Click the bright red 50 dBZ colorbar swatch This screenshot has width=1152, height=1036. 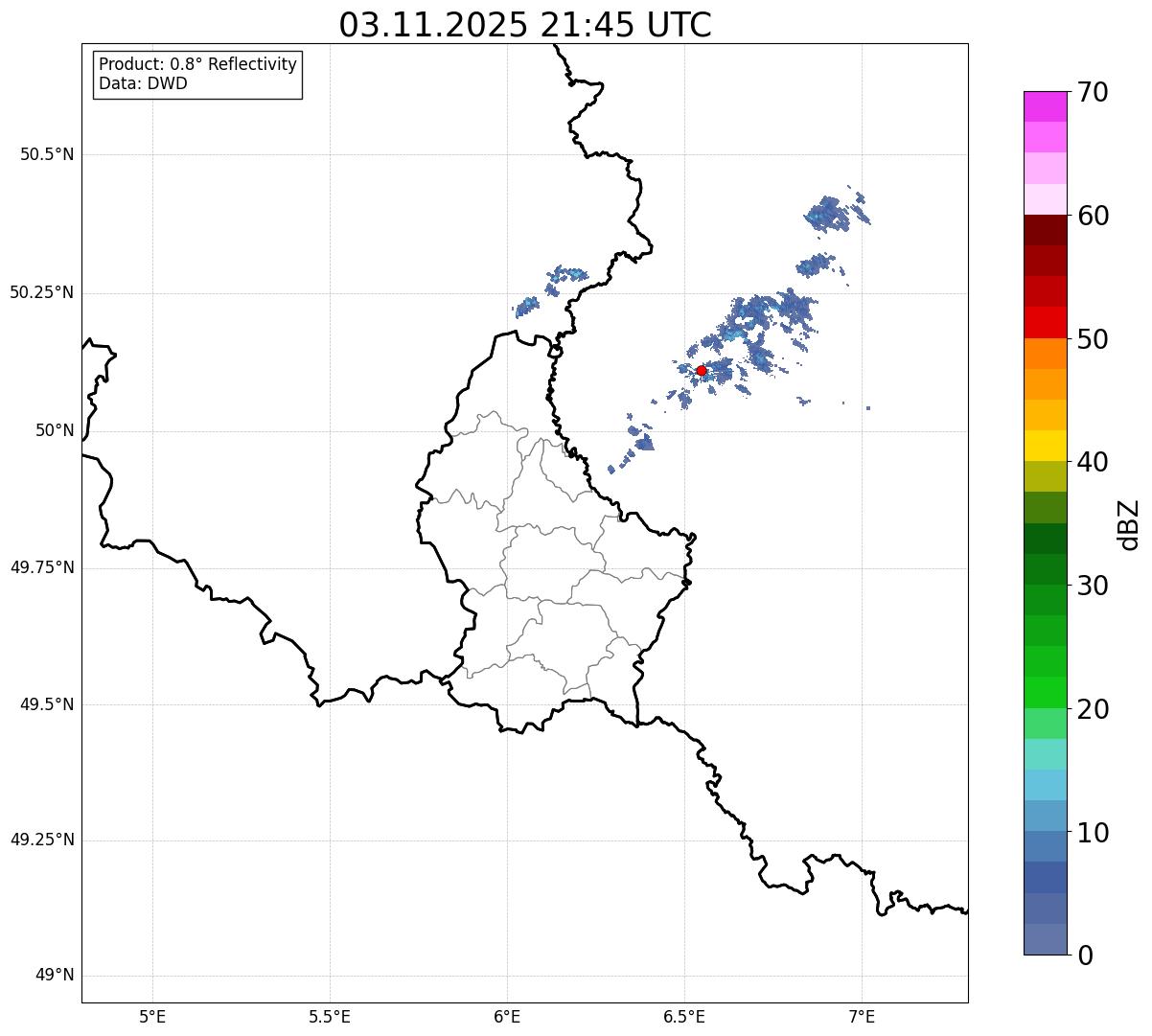pyautogui.click(x=1046, y=322)
